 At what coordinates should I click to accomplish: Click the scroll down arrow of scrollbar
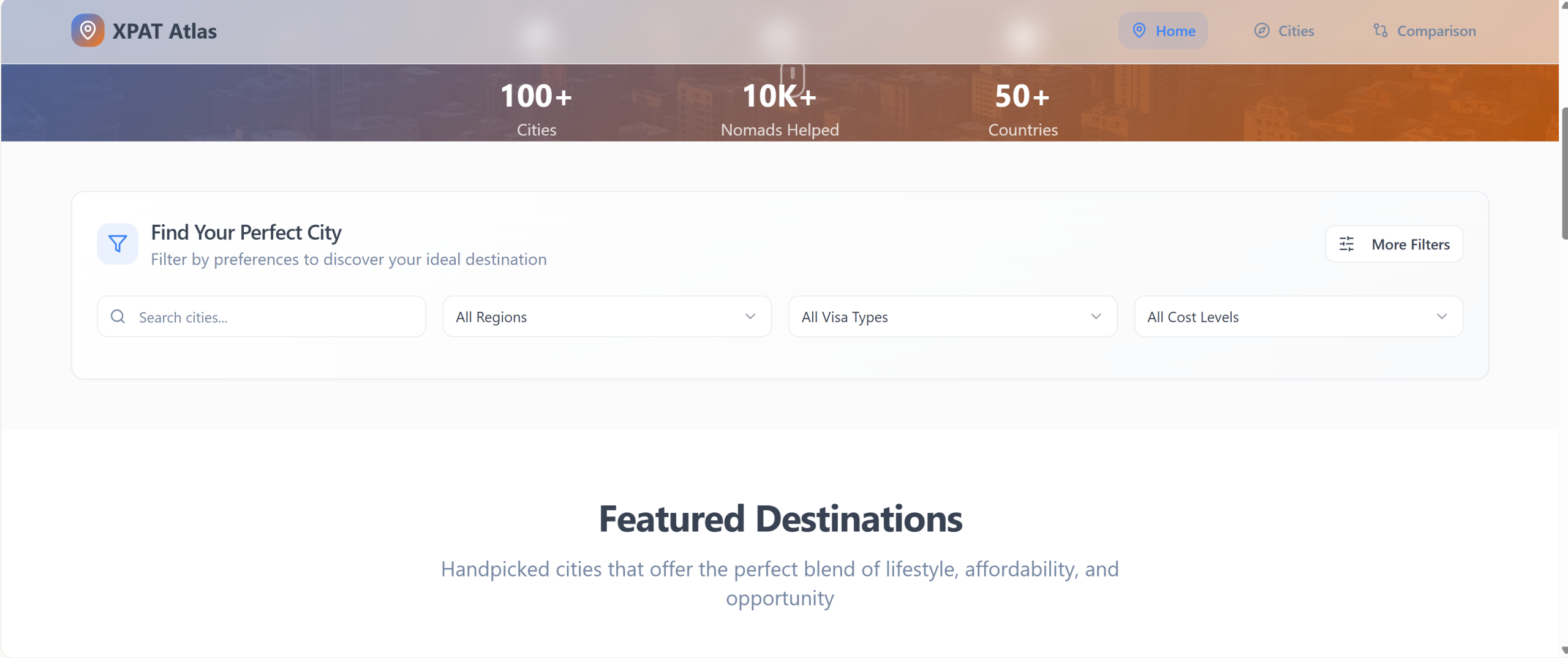(x=1564, y=651)
